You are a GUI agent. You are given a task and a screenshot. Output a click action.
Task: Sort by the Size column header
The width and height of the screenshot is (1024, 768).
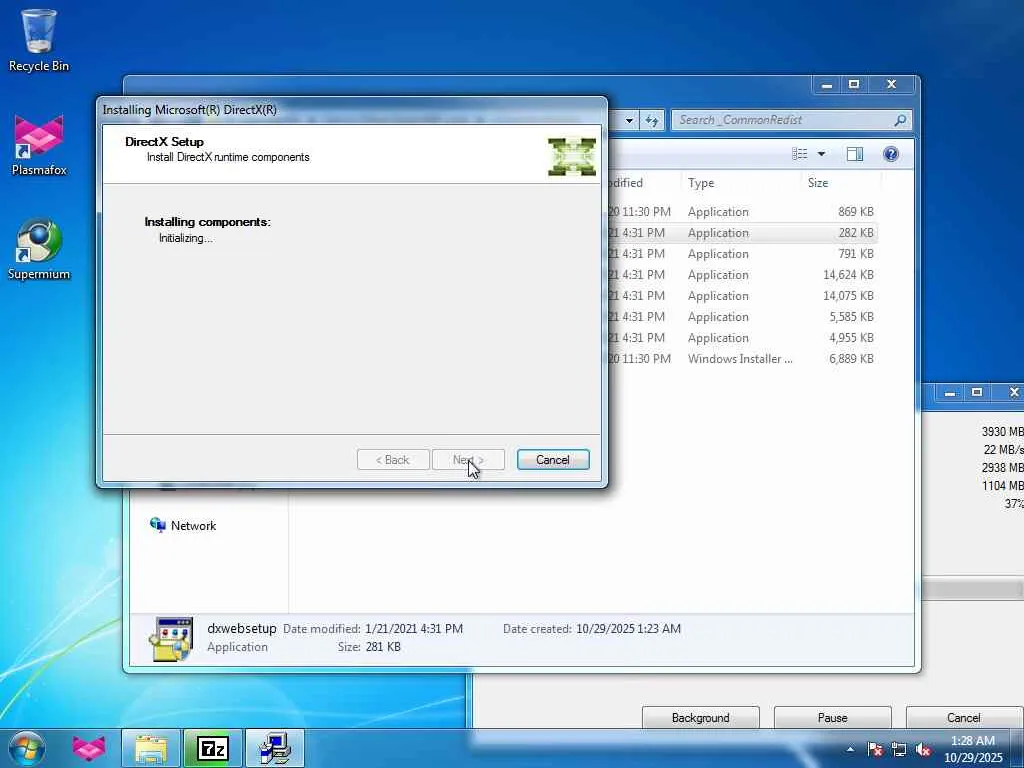[840, 183]
